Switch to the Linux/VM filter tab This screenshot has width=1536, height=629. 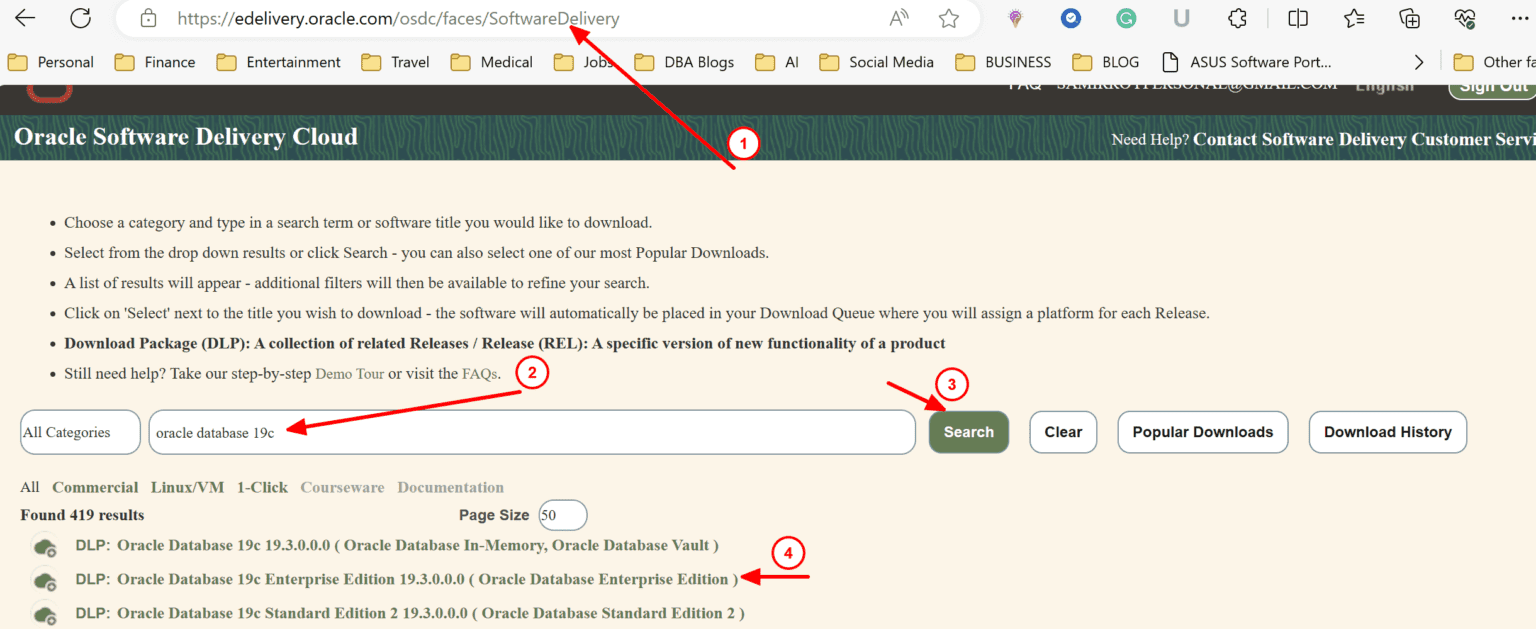[187, 487]
